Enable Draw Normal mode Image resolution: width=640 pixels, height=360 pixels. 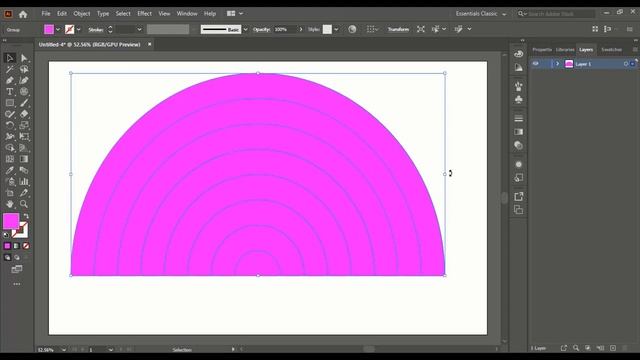pos(7,258)
